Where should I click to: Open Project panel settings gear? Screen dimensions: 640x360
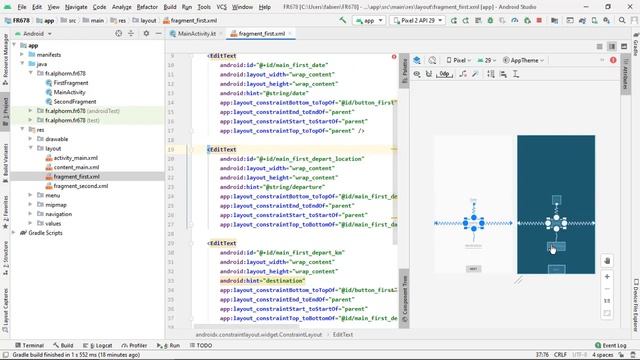pos(146,33)
